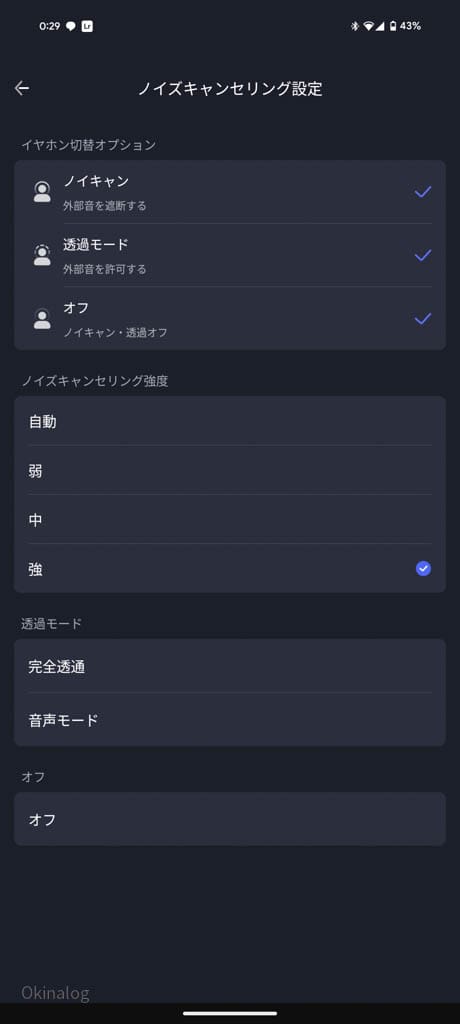Tap the Wi-Fi status icon
The image size is (460, 1024).
[x=369, y=26]
